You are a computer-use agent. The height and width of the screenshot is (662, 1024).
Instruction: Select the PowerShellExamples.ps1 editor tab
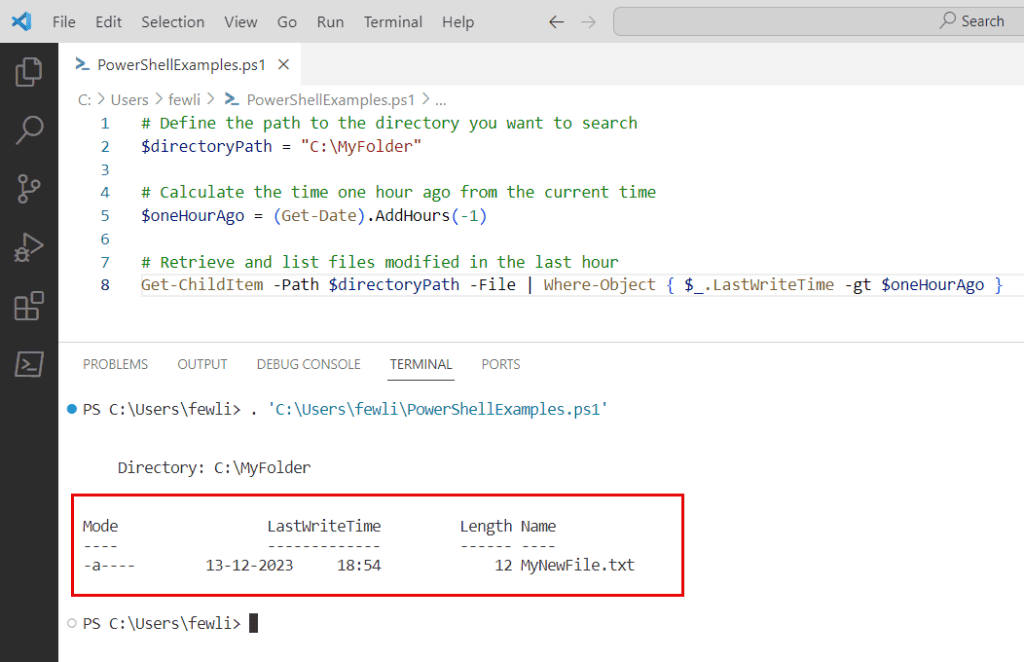tap(182, 65)
